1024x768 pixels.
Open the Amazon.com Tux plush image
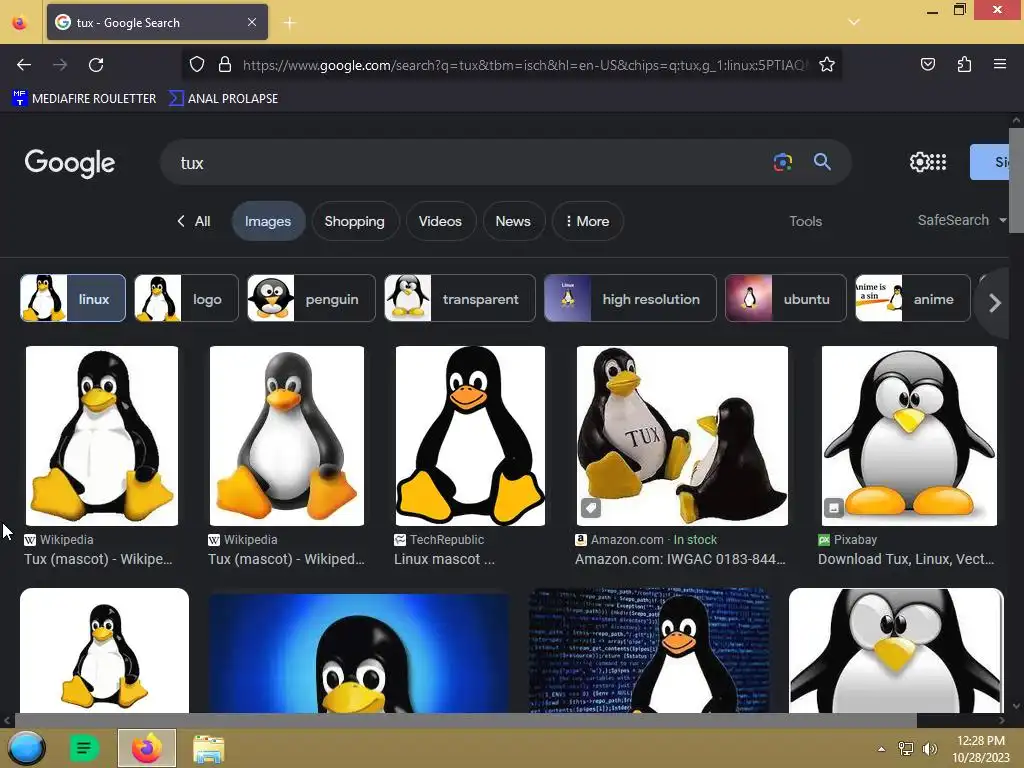(682, 436)
